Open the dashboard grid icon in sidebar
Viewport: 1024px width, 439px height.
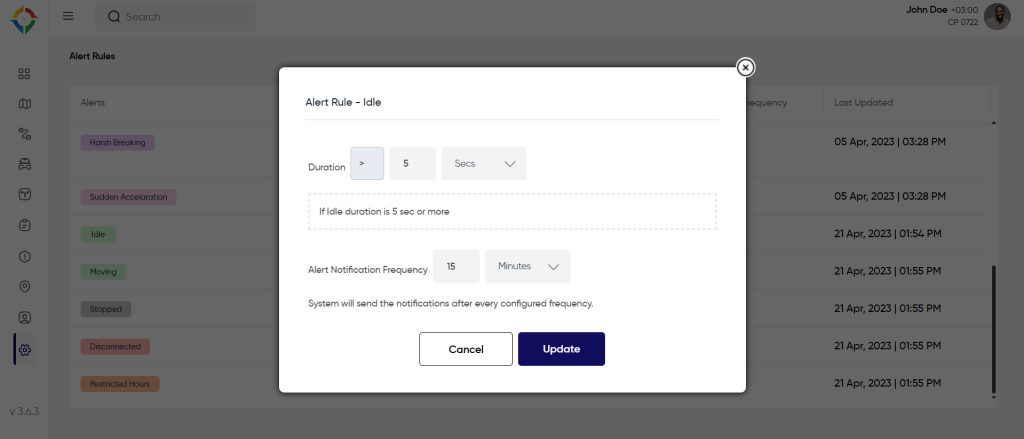click(25, 73)
